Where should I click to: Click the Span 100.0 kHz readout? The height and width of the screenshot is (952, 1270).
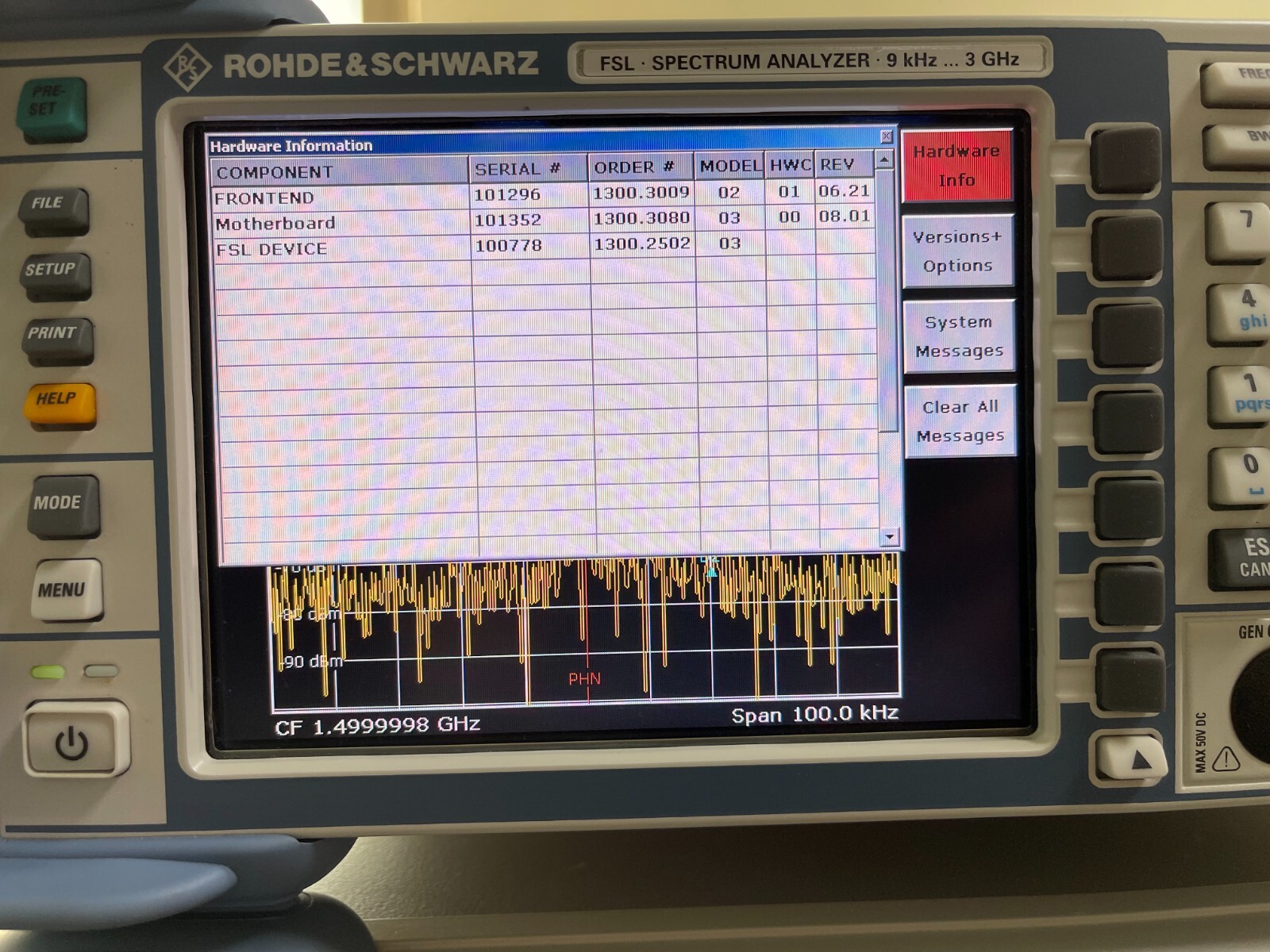[x=814, y=715]
